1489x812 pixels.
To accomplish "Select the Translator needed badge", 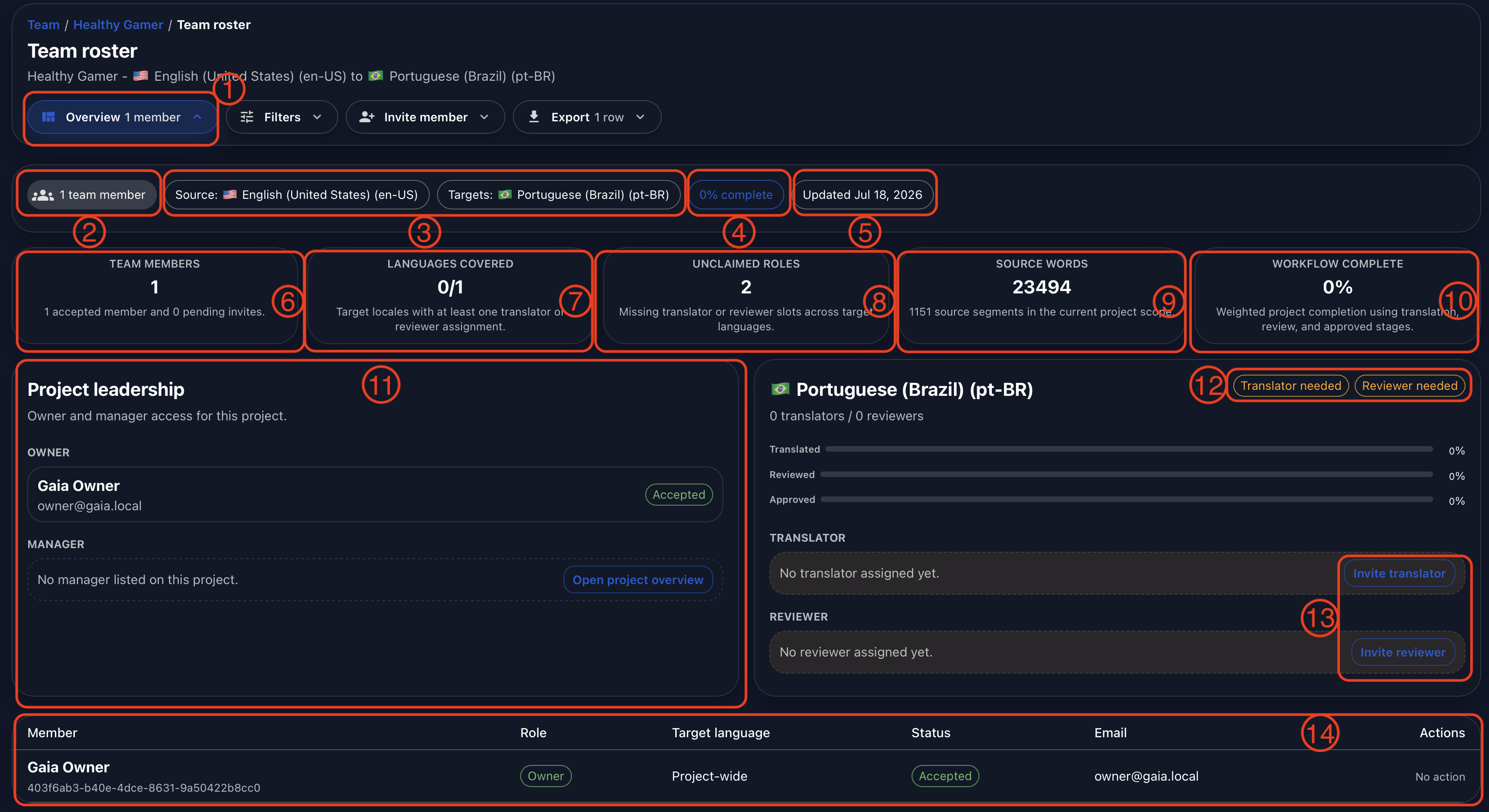I will [1290, 386].
